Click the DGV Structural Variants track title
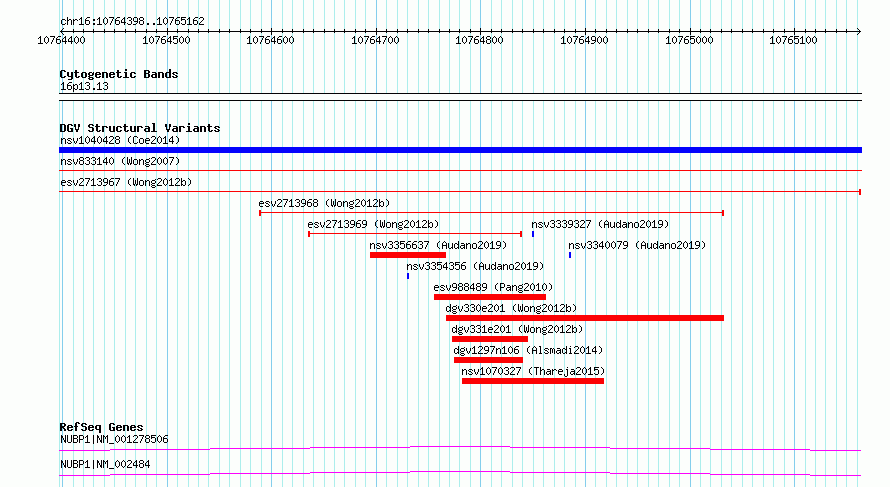This screenshot has width=890, height=487. tap(140, 128)
